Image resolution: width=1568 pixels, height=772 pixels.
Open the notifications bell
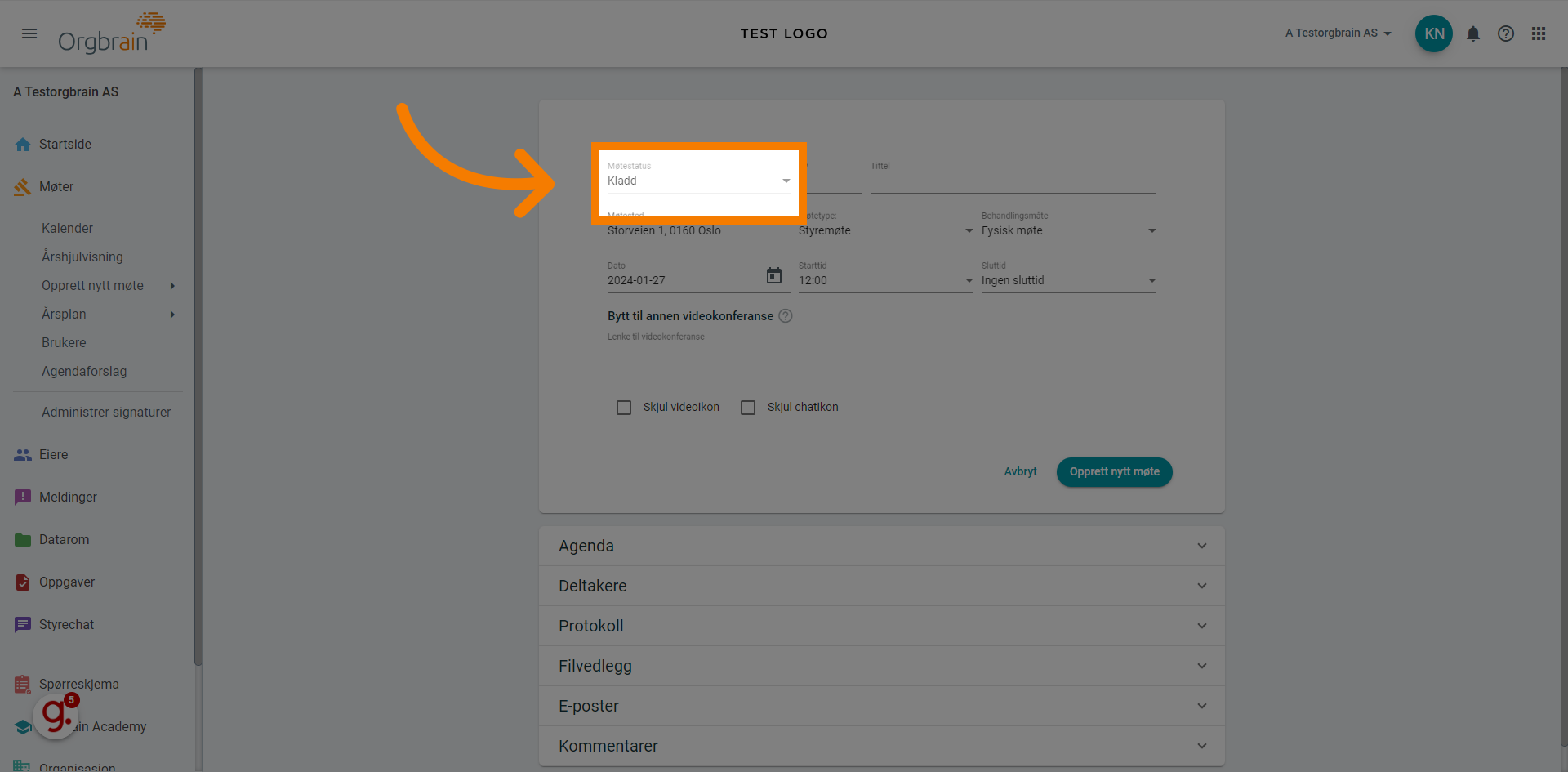pyautogui.click(x=1472, y=33)
